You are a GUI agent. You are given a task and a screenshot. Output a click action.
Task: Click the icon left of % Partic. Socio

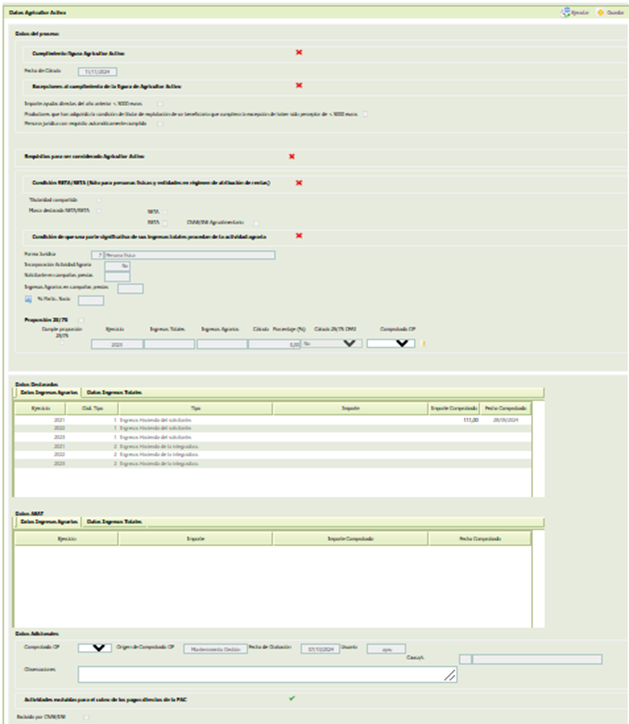click(x=28, y=299)
